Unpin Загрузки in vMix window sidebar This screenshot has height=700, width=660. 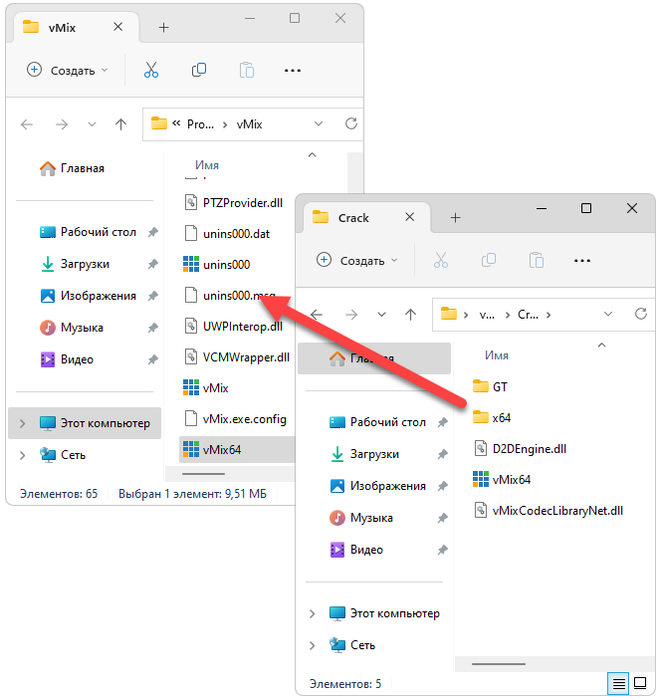click(153, 264)
